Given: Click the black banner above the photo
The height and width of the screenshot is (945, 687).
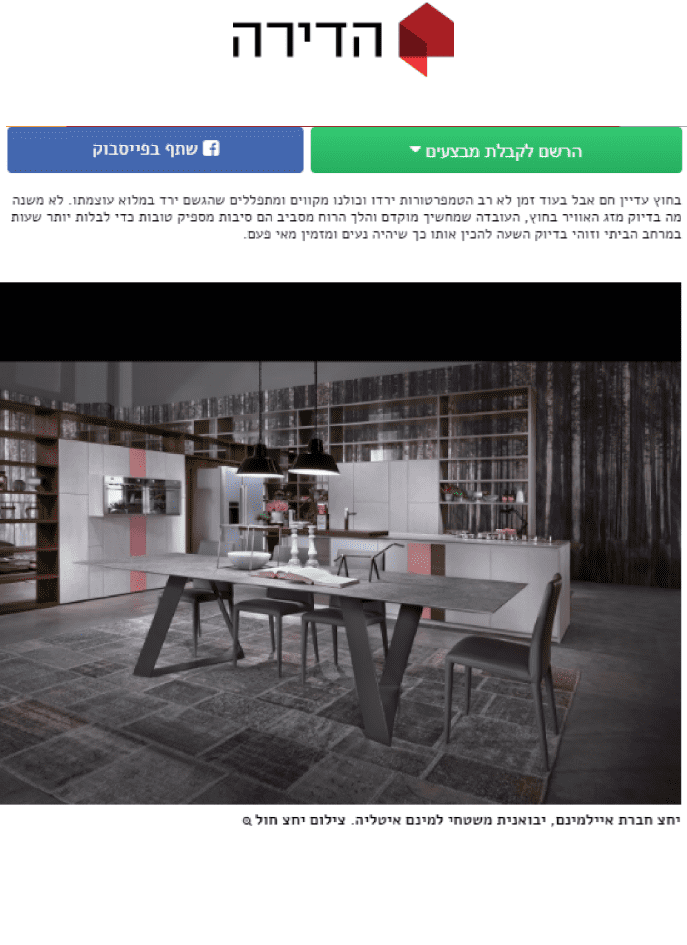Looking at the screenshot, I should (x=340, y=322).
